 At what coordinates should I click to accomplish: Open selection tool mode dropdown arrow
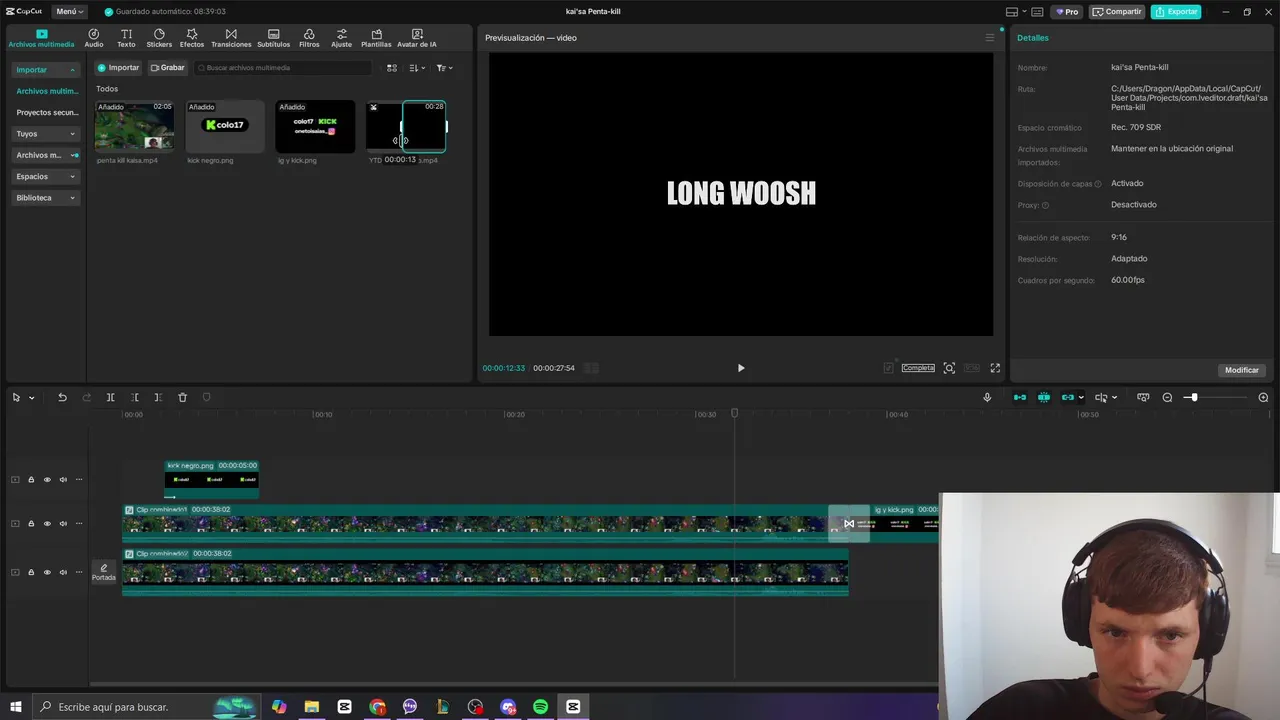pyautogui.click(x=32, y=398)
